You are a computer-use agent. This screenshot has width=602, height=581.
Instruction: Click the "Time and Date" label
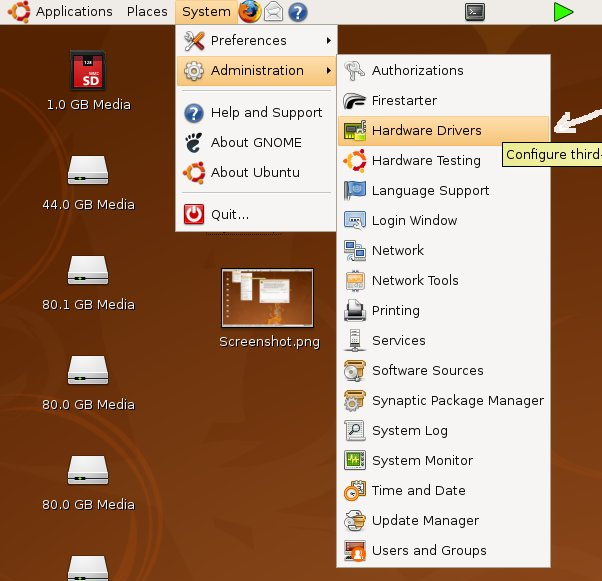click(418, 490)
